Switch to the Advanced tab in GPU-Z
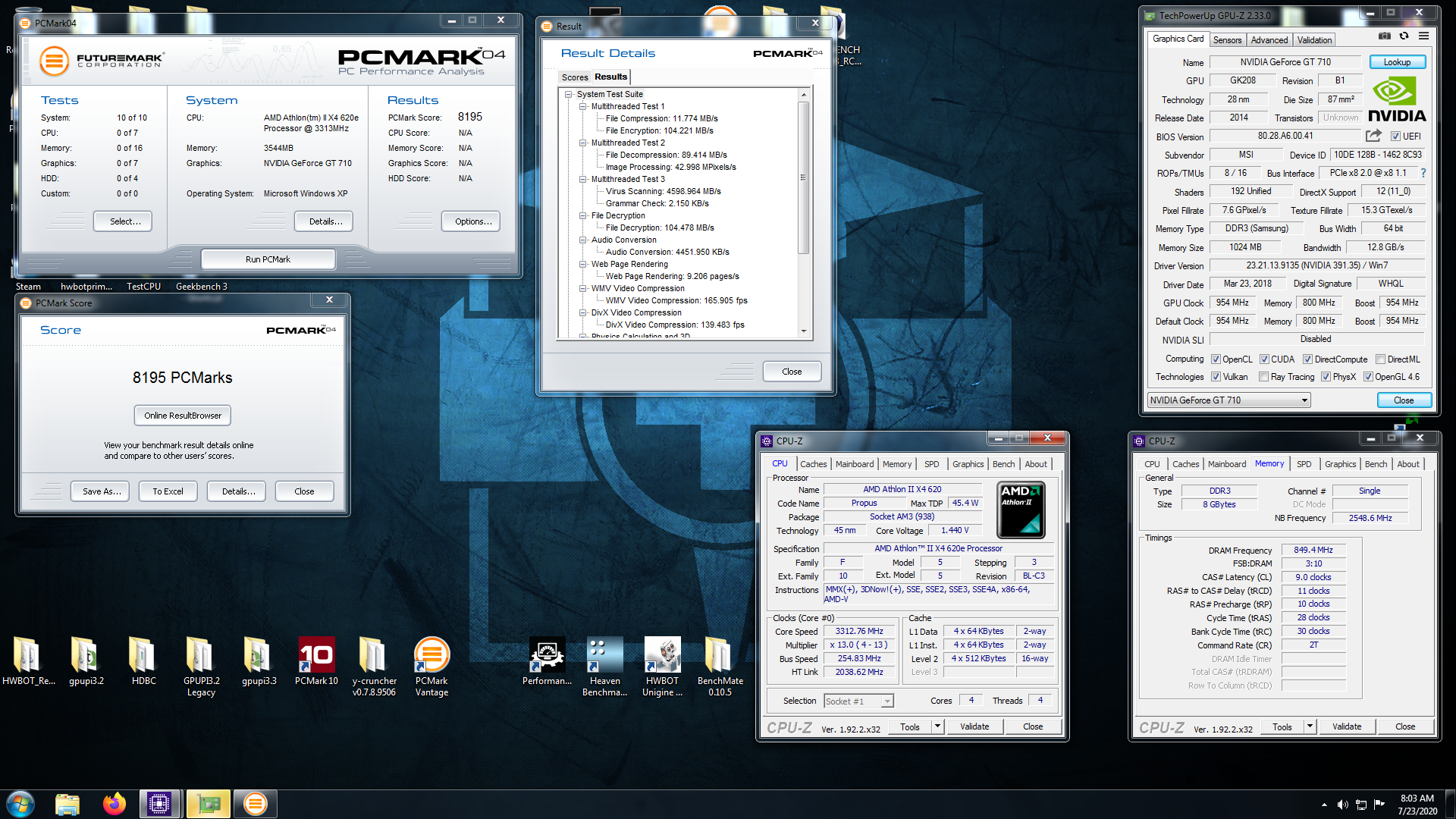 coord(1269,40)
